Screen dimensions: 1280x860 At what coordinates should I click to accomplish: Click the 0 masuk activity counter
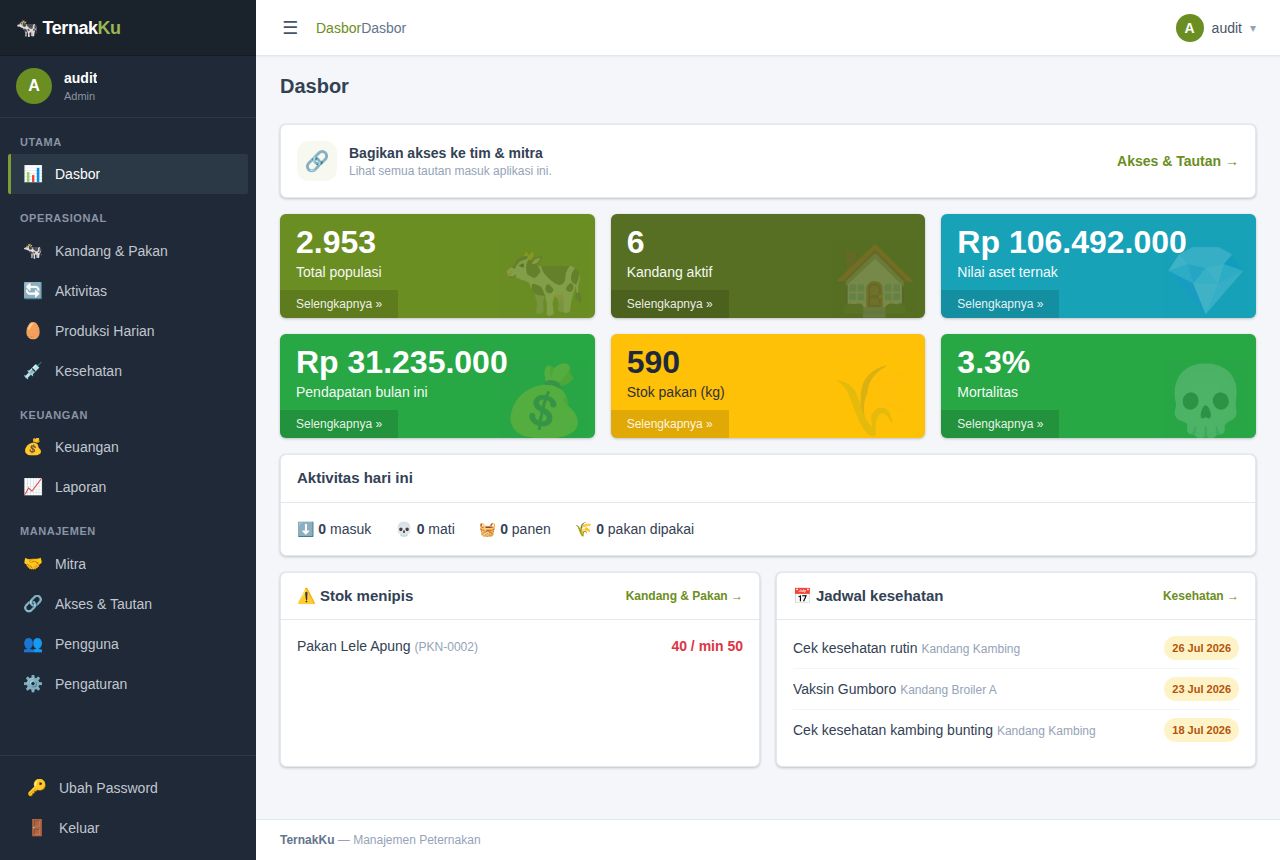pyautogui.click(x=334, y=529)
